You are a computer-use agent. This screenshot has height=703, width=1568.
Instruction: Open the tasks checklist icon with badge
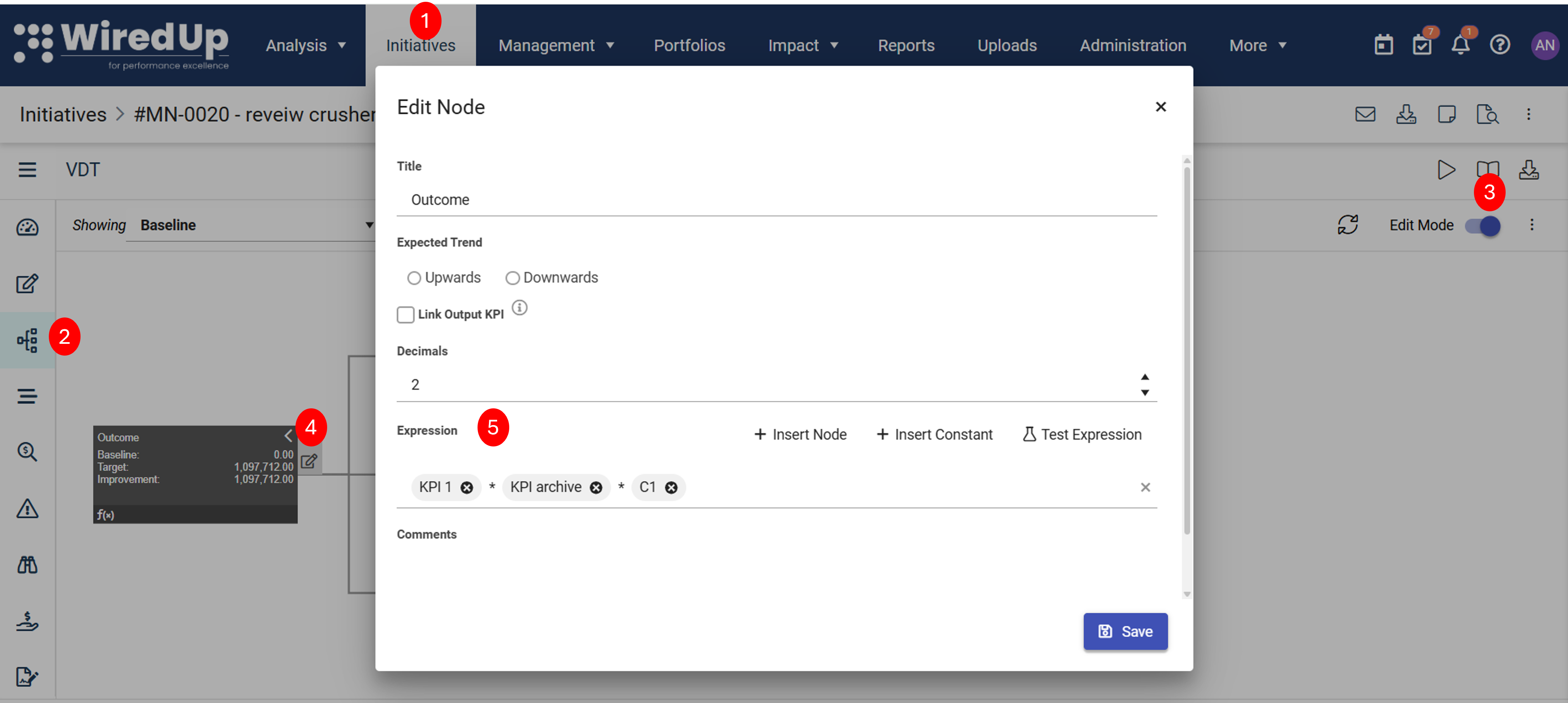coord(1422,45)
